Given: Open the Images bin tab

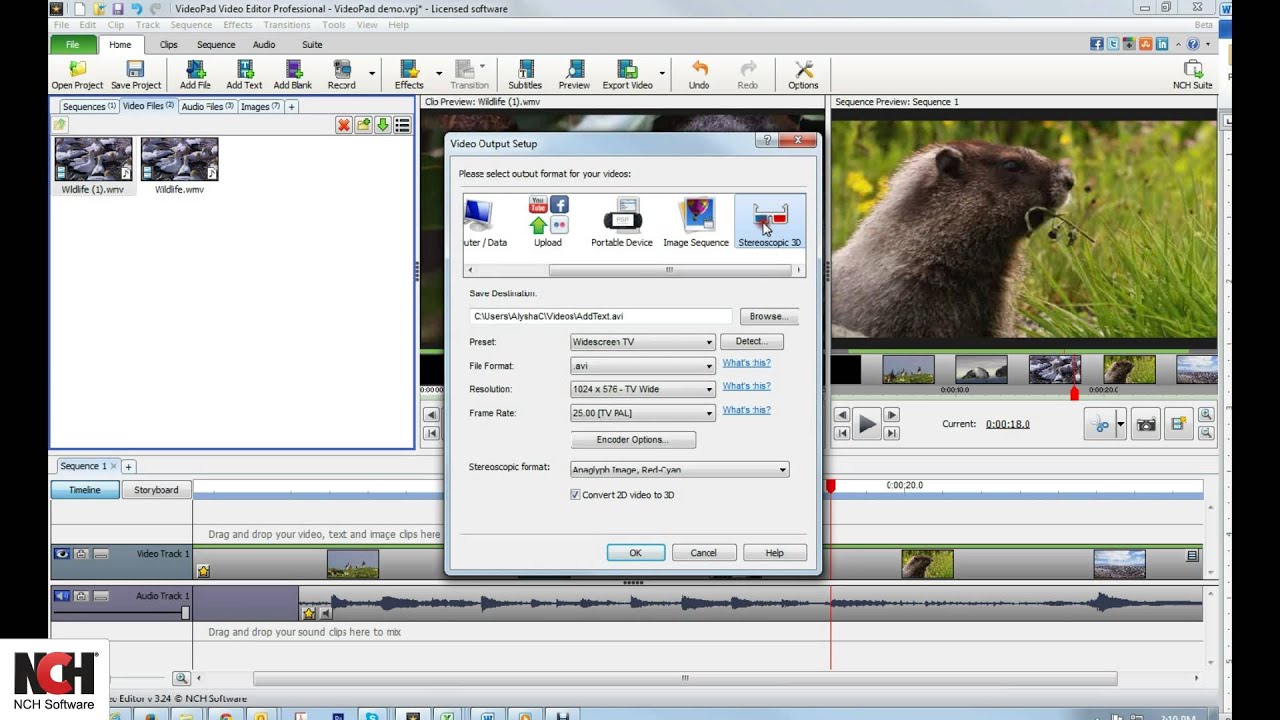Looking at the screenshot, I should (x=262, y=107).
